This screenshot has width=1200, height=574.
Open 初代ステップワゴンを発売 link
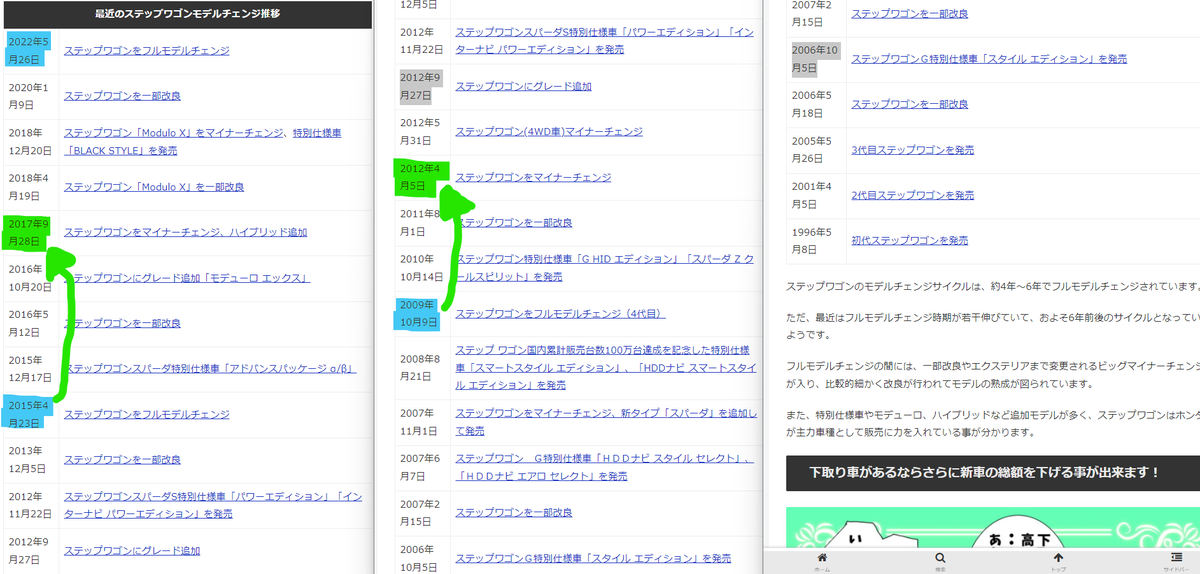point(909,240)
